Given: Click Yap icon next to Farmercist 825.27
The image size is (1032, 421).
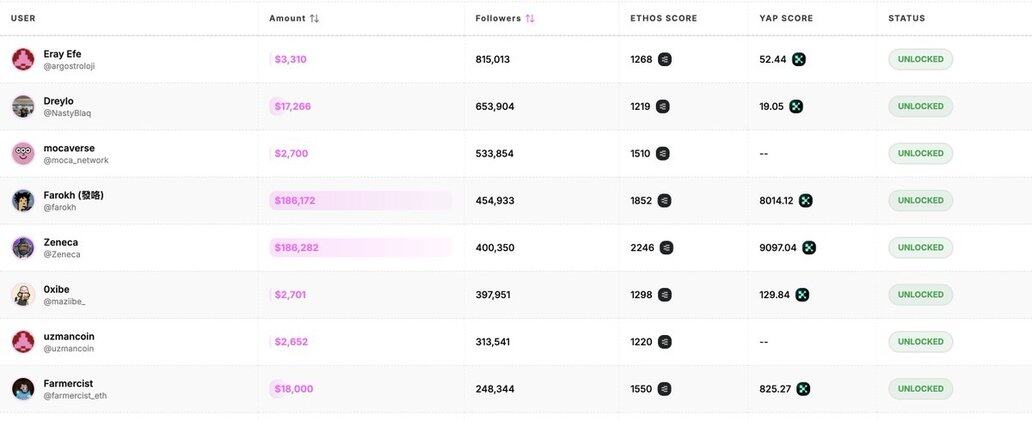Looking at the screenshot, I should (803, 388).
